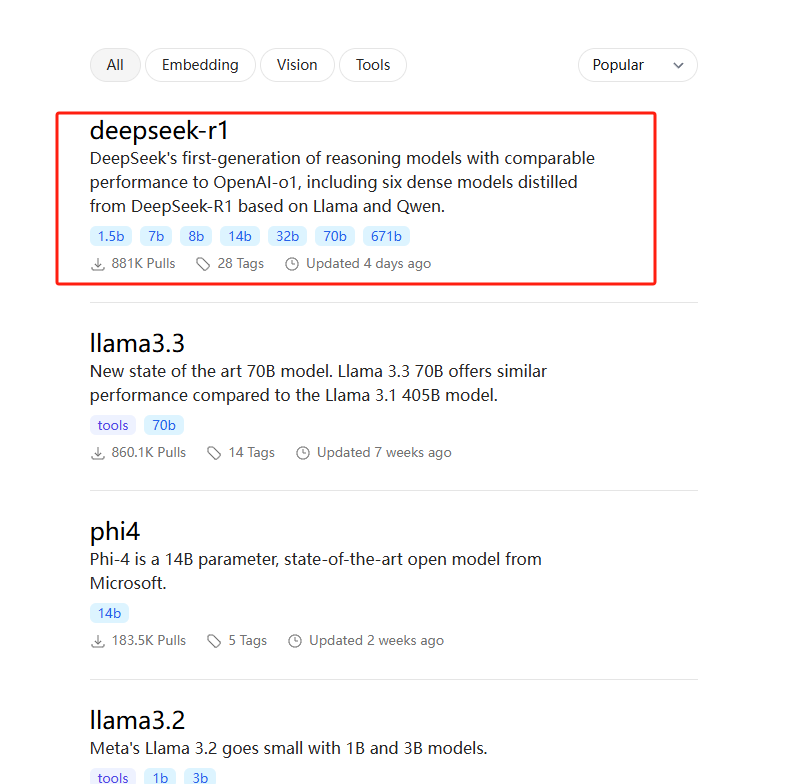This screenshot has height=784, width=798.
Task: Select the Tools filter tab
Action: coord(373,65)
